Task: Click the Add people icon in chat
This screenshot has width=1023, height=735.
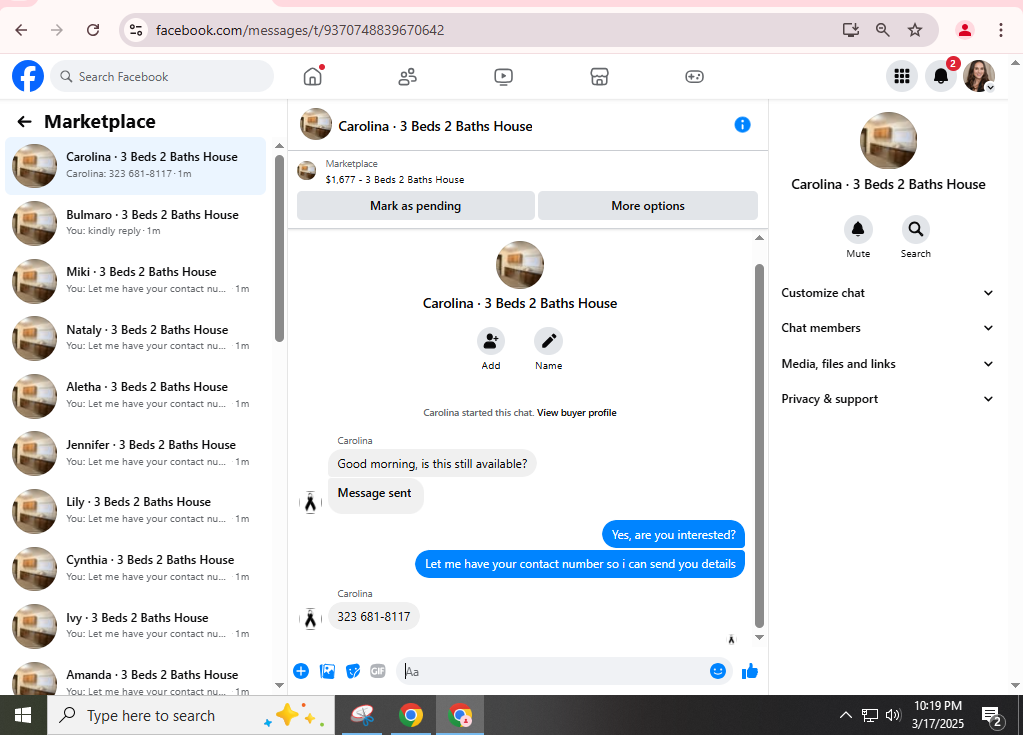Action: point(491,340)
